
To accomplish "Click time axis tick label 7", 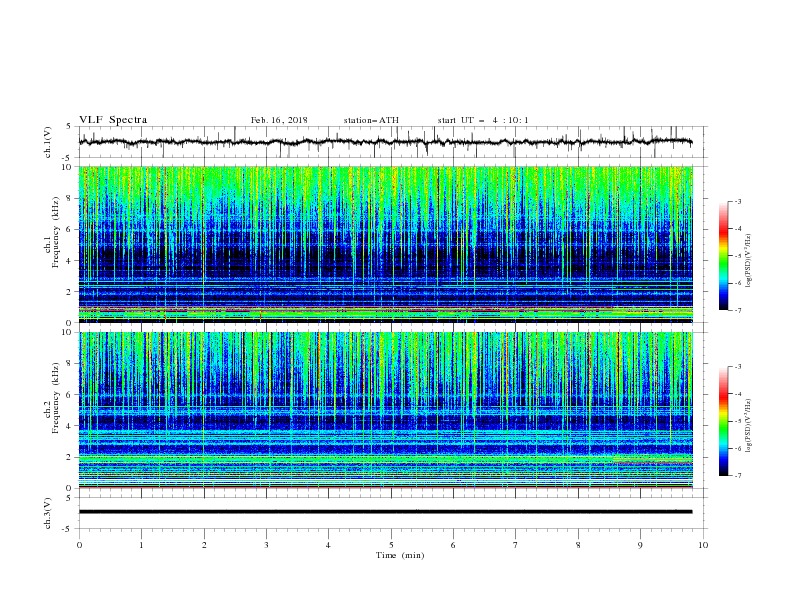I will tap(516, 545).
